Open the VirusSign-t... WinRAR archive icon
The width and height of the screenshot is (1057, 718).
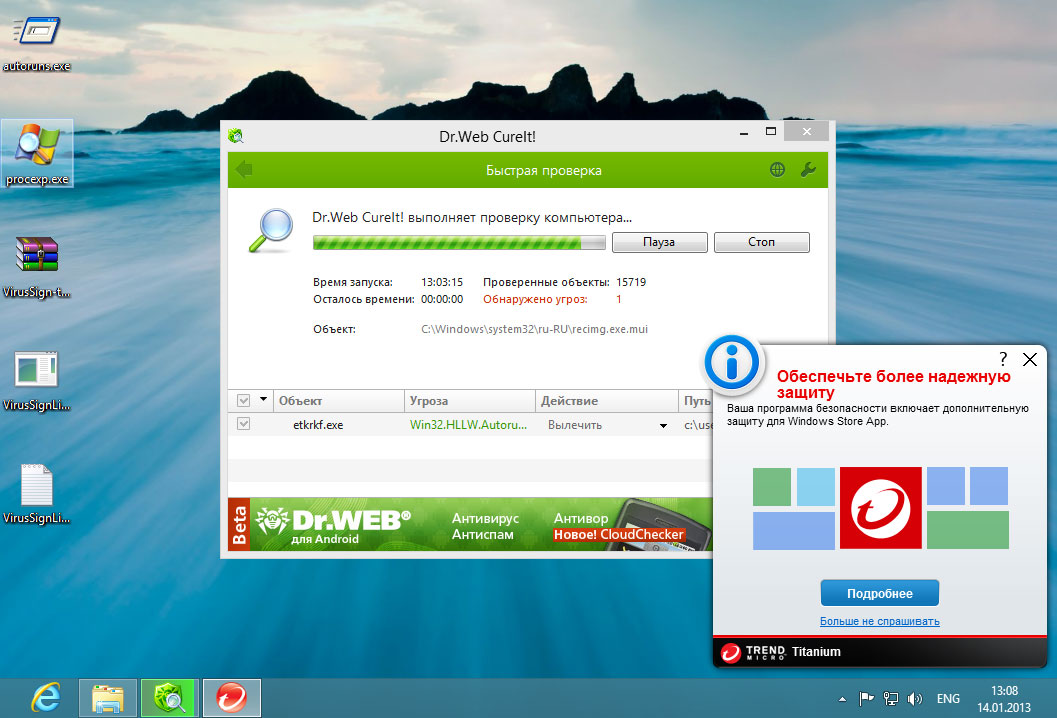[36, 266]
